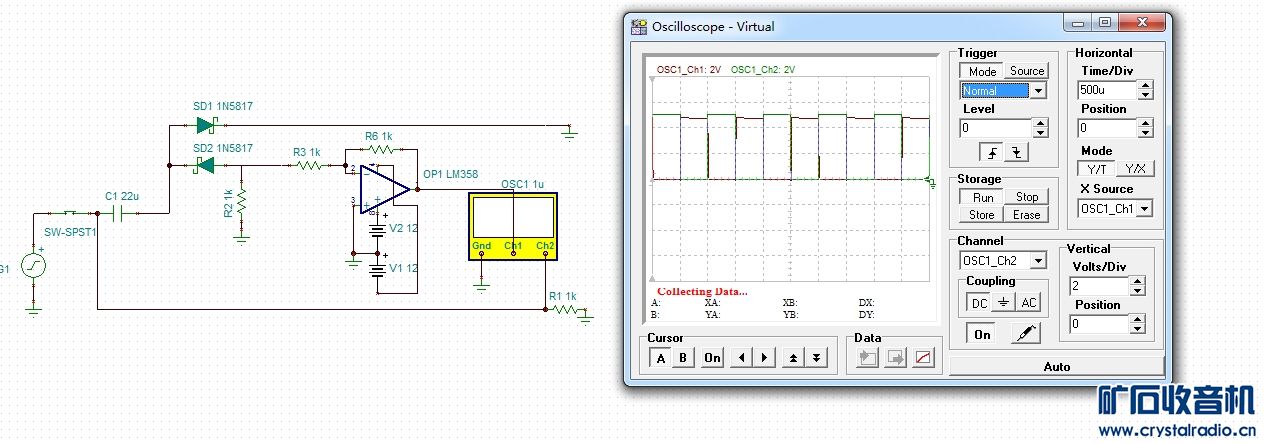Move cursor left with arrow button
This screenshot has width=1264, height=443.
[x=741, y=357]
